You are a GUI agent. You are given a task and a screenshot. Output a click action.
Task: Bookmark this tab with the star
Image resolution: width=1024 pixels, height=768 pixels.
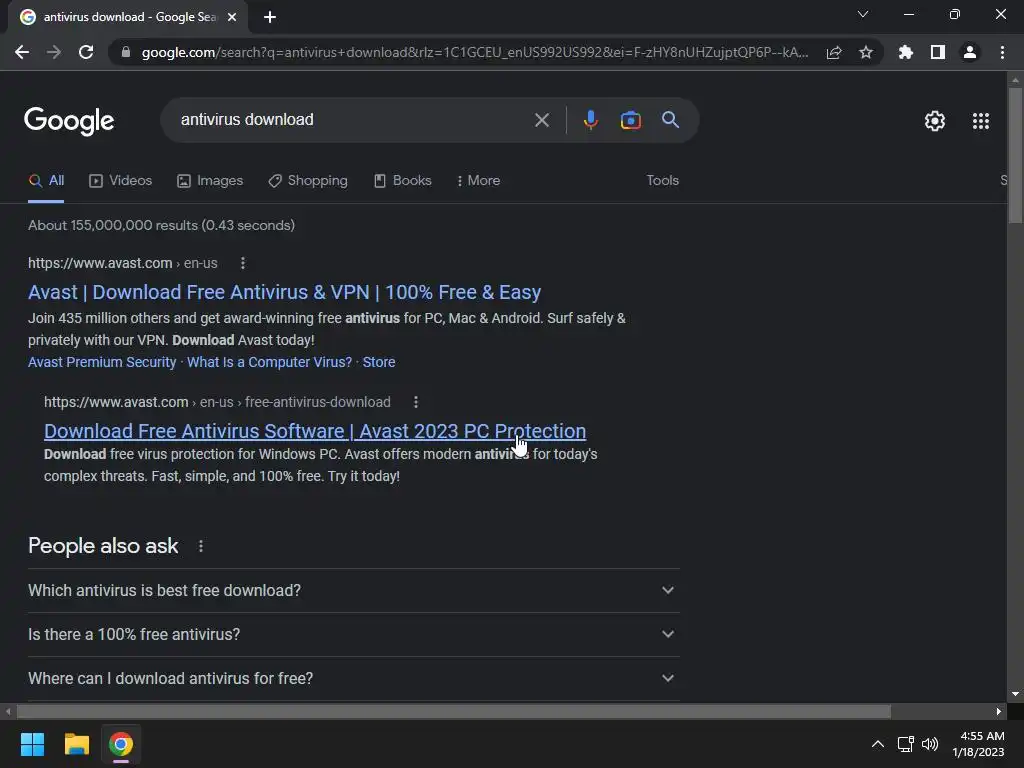click(x=866, y=52)
